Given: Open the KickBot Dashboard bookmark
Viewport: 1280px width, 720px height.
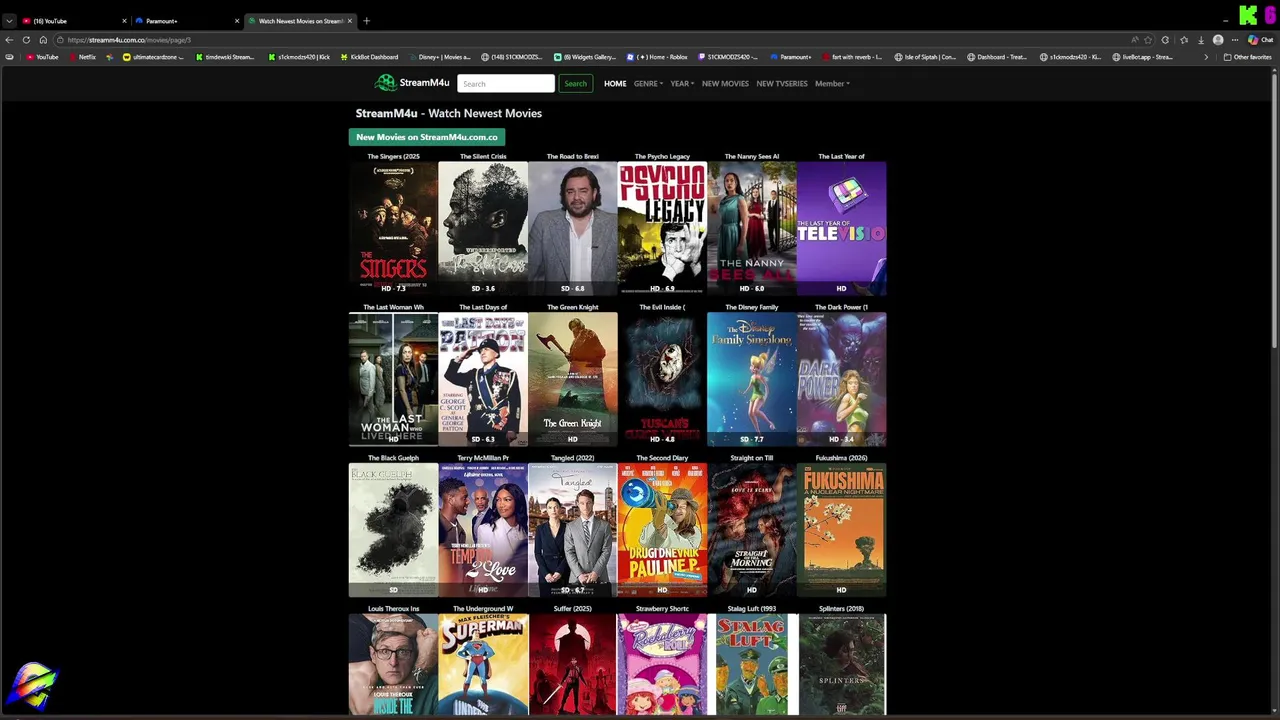Looking at the screenshot, I should pyautogui.click(x=368, y=57).
